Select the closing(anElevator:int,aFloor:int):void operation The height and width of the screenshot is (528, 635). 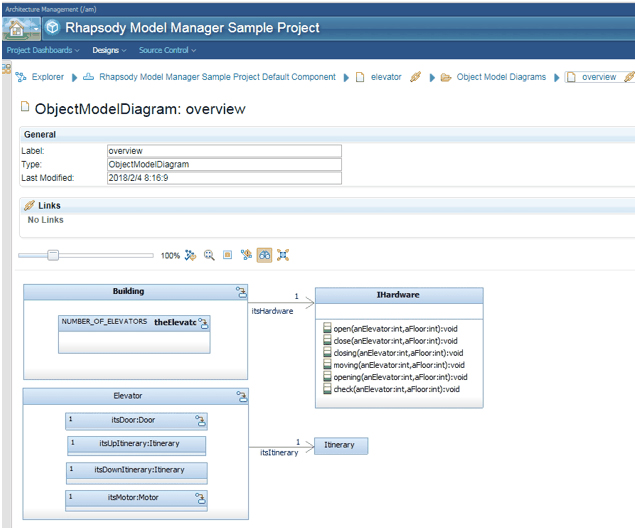[398, 353]
